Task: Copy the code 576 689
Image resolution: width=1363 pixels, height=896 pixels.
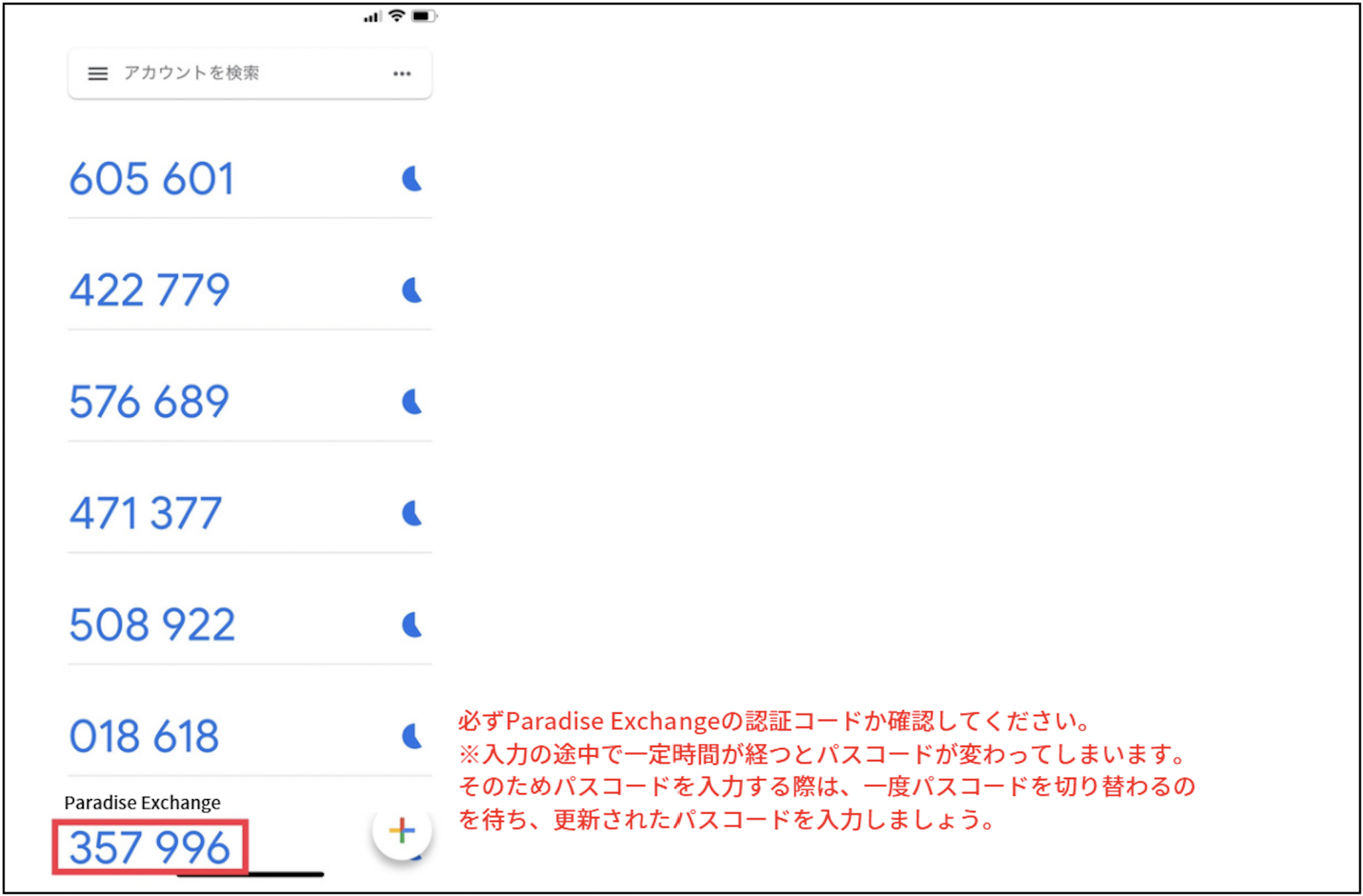Action: pyautogui.click(x=149, y=402)
